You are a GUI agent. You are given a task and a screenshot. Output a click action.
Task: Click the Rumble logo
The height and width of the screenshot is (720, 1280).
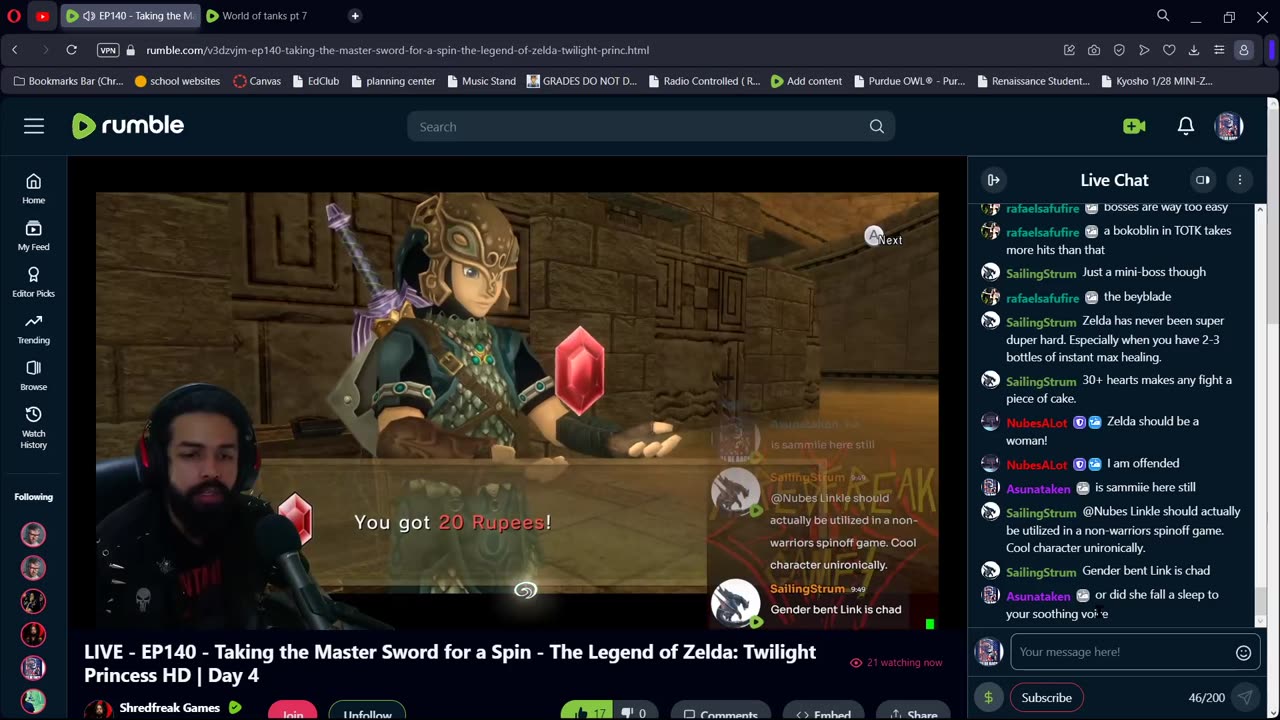[128, 126]
